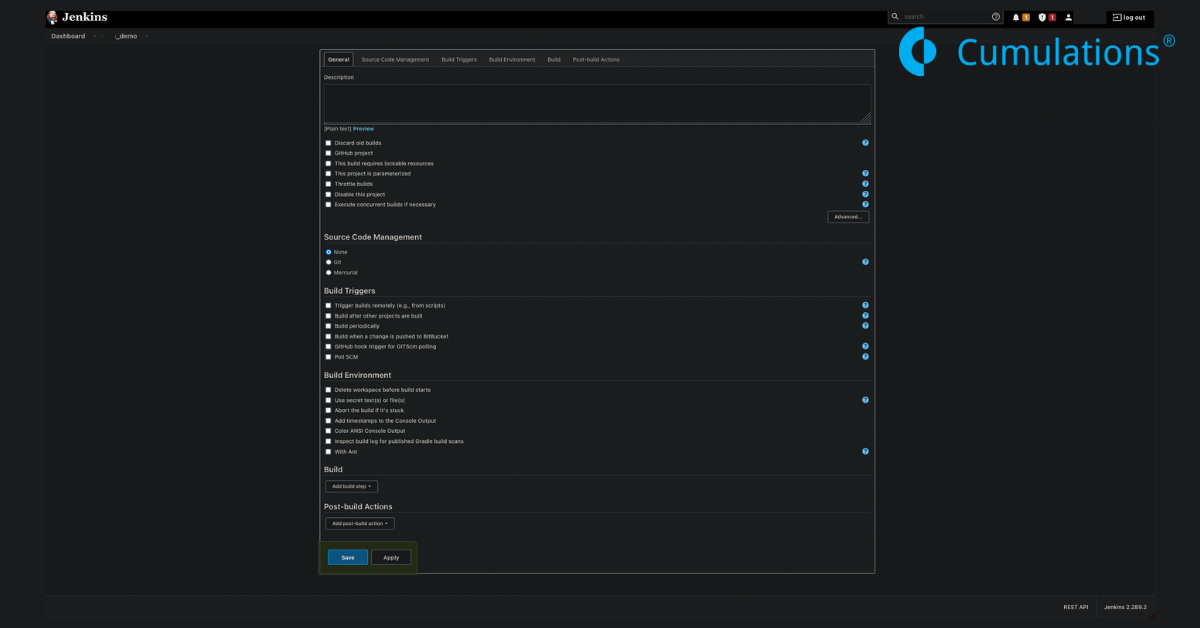Click the Save button
This screenshot has height=628, width=1200.
[x=348, y=557]
